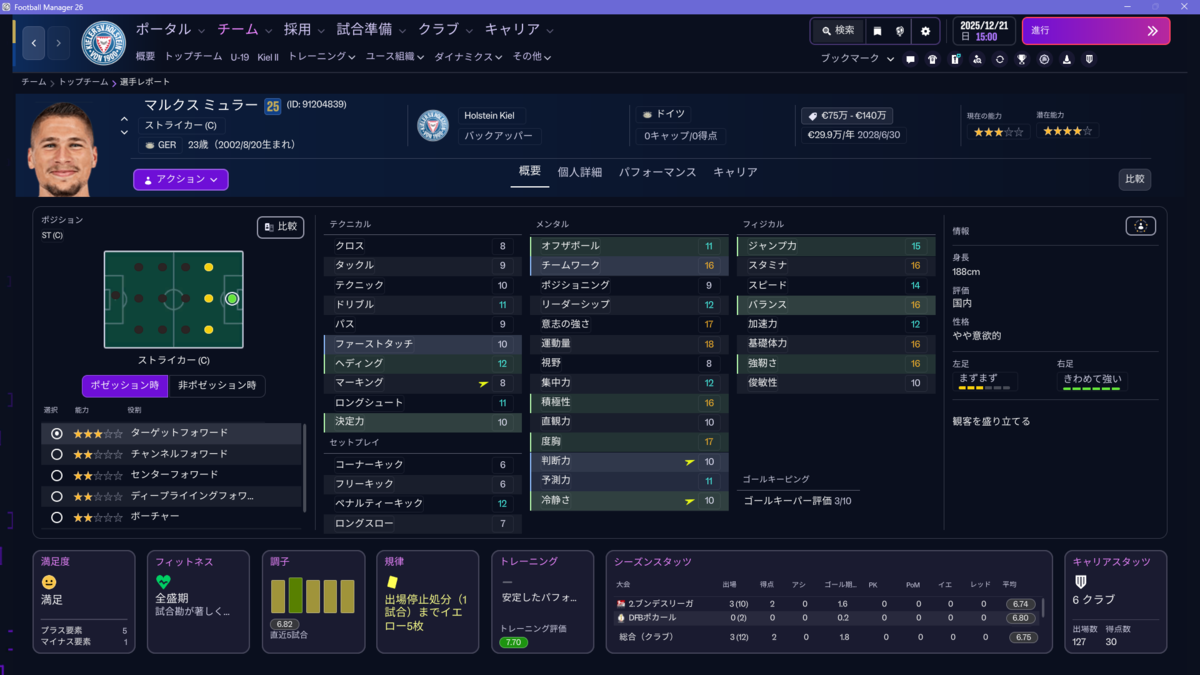Open the bookmark flag icon beside 検索
The height and width of the screenshot is (675, 1200).
(877, 31)
